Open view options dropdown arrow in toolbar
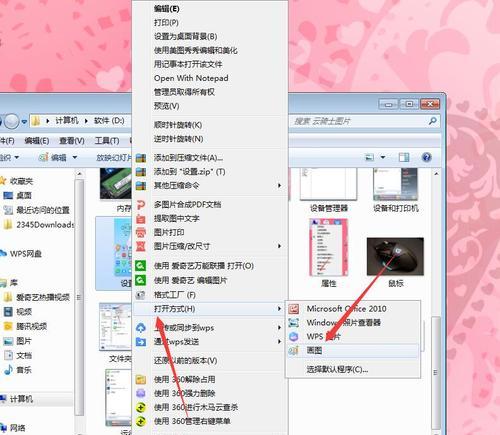The height and width of the screenshot is (435, 500). [383, 157]
